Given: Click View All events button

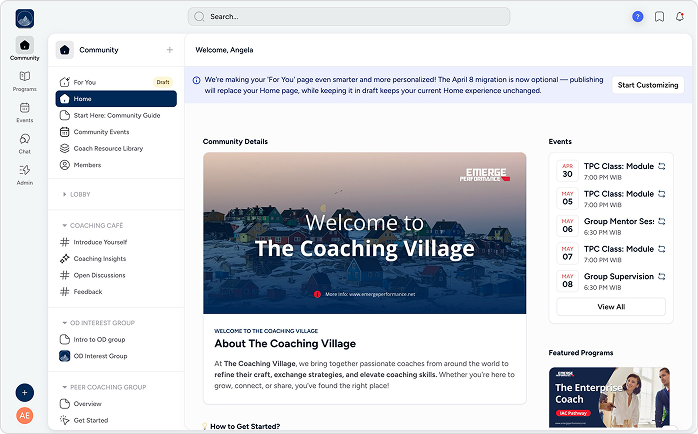Looking at the screenshot, I should pyautogui.click(x=611, y=307).
